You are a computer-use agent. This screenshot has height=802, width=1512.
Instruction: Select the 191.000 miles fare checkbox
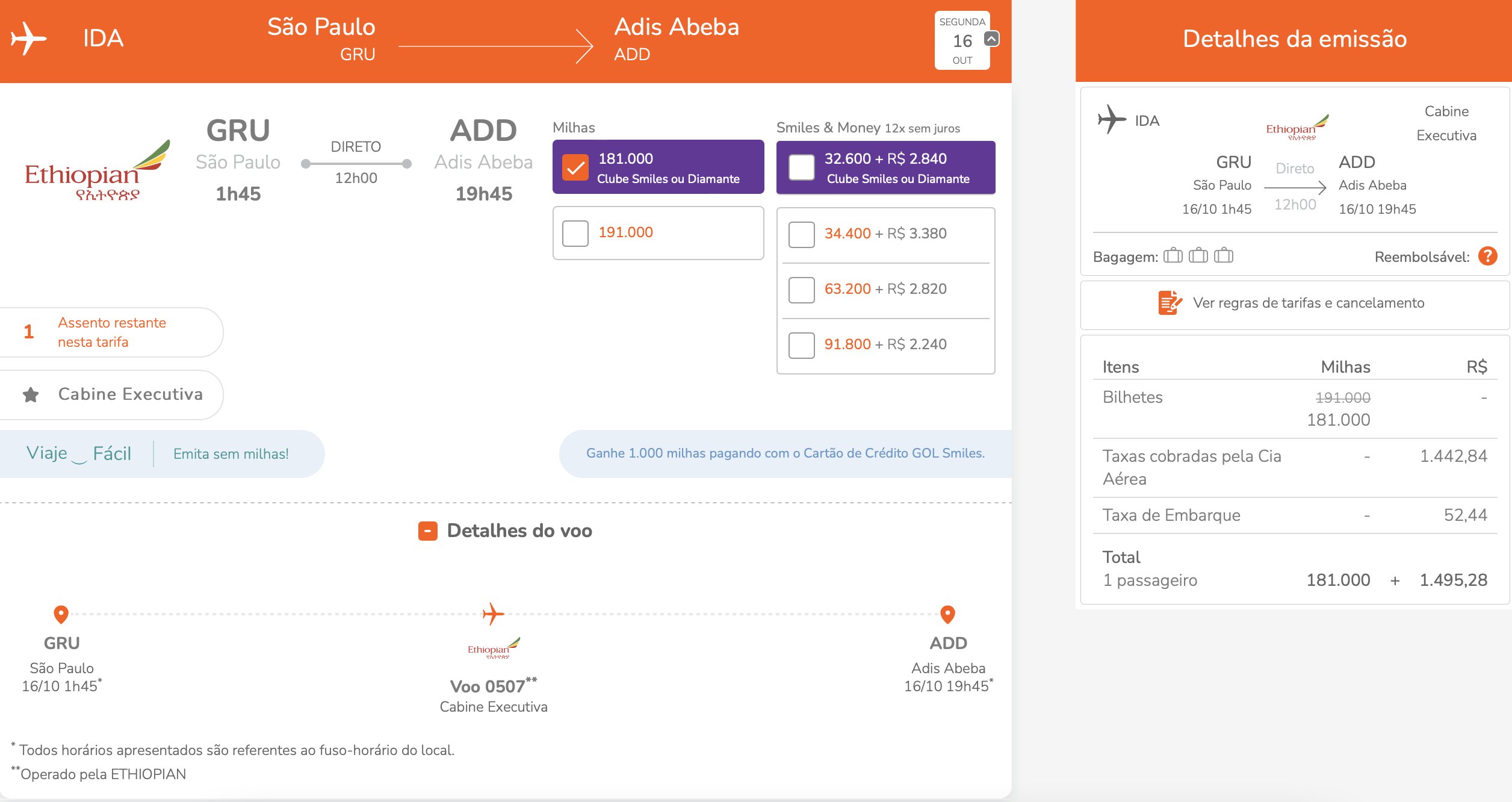pyautogui.click(x=575, y=233)
